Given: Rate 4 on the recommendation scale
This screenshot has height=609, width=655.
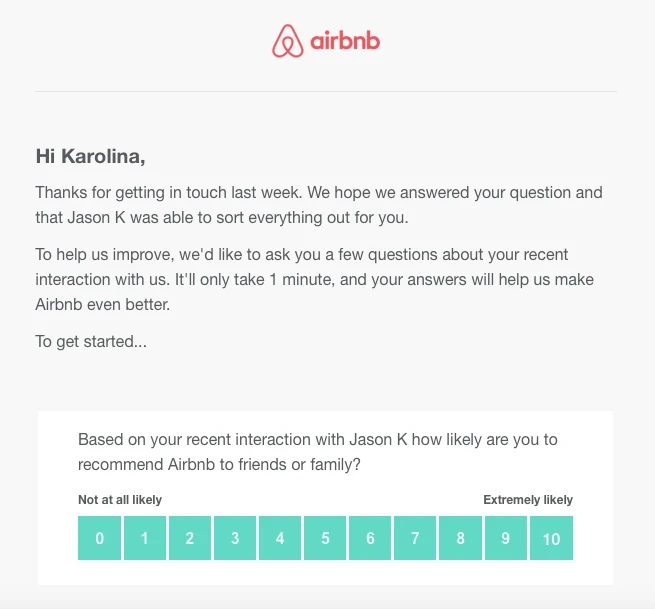Looking at the screenshot, I should click(280, 538).
